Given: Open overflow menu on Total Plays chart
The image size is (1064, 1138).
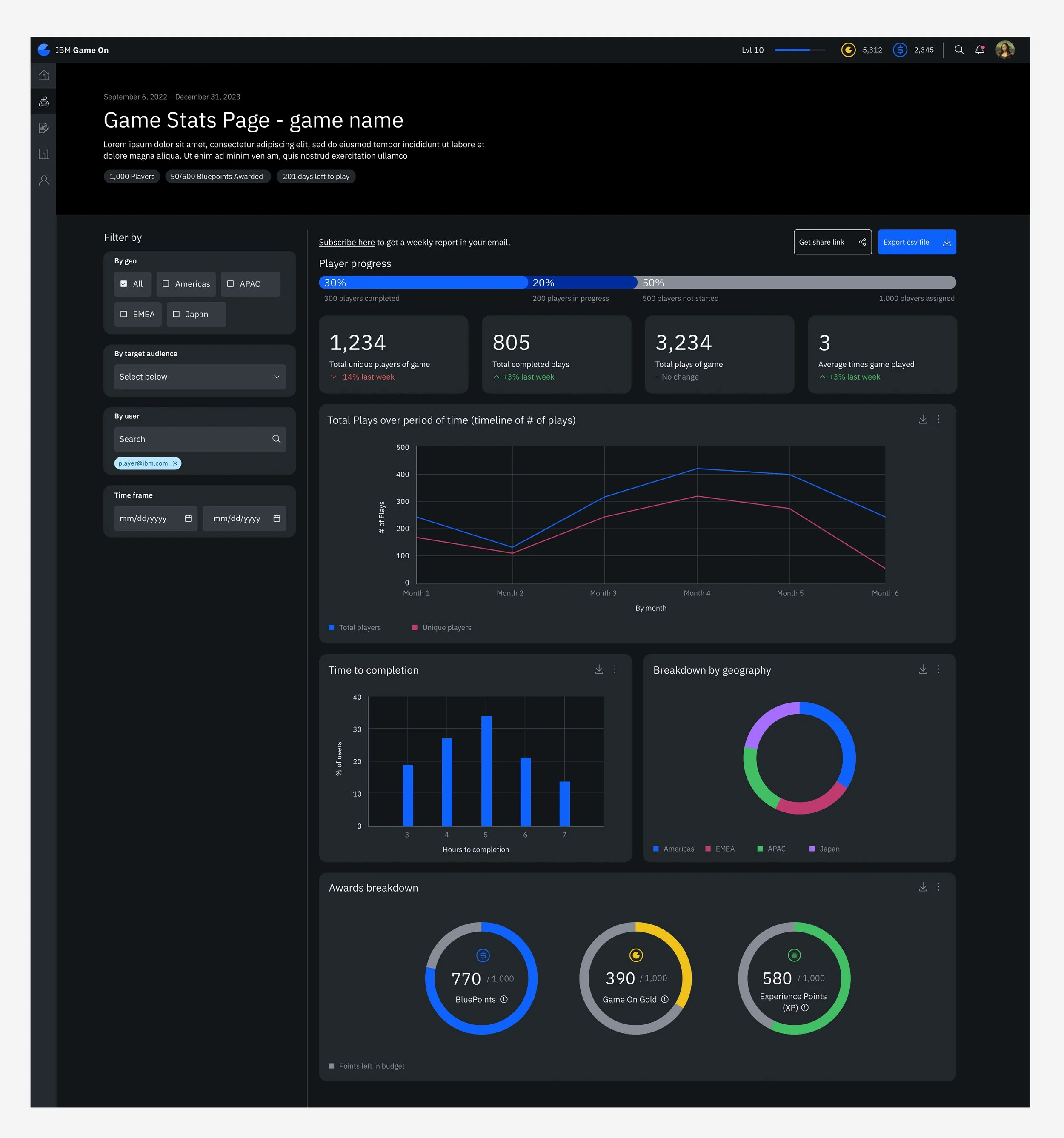Looking at the screenshot, I should 938,420.
